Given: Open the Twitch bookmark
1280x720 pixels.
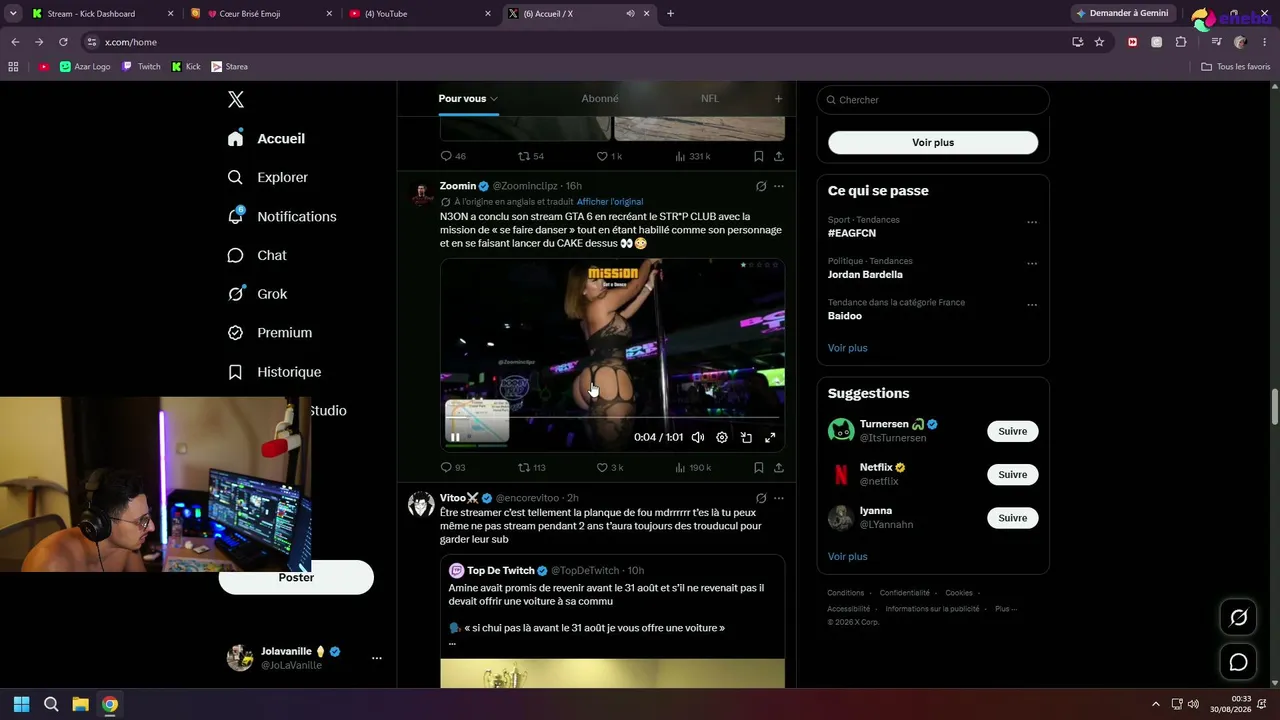Looking at the screenshot, I should (141, 67).
